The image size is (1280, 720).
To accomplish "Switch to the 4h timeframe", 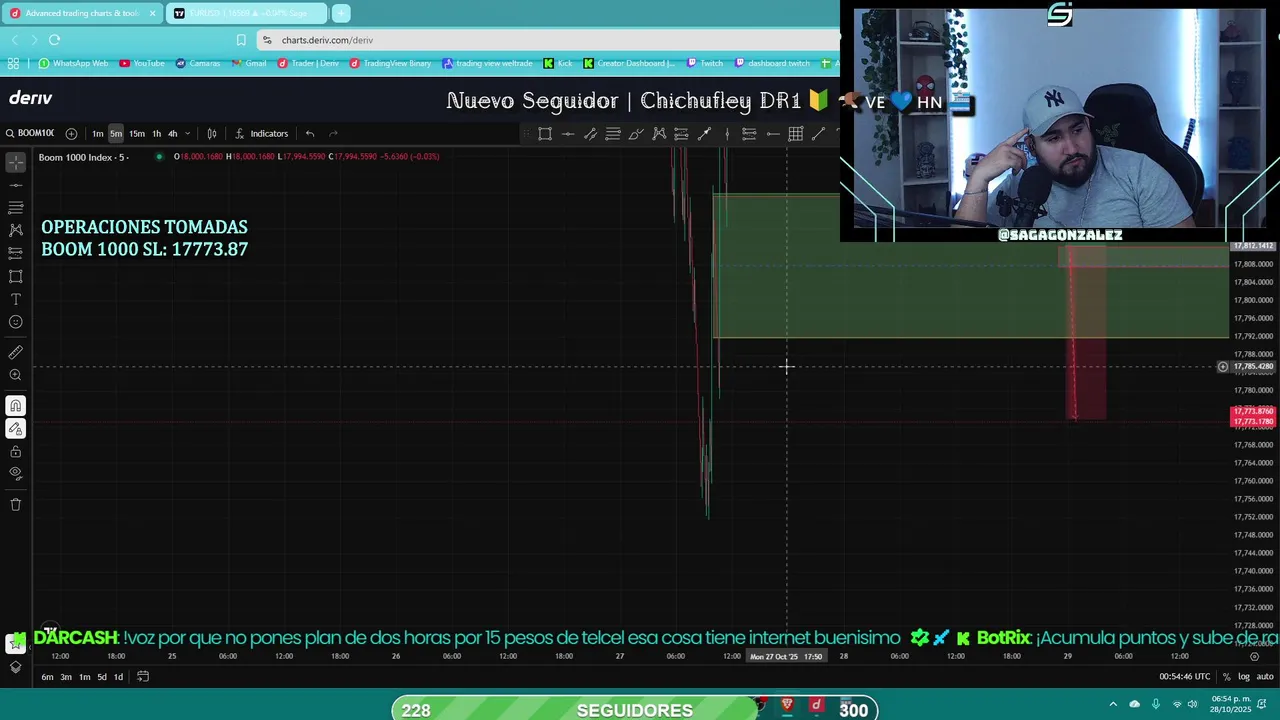I will pyautogui.click(x=172, y=134).
